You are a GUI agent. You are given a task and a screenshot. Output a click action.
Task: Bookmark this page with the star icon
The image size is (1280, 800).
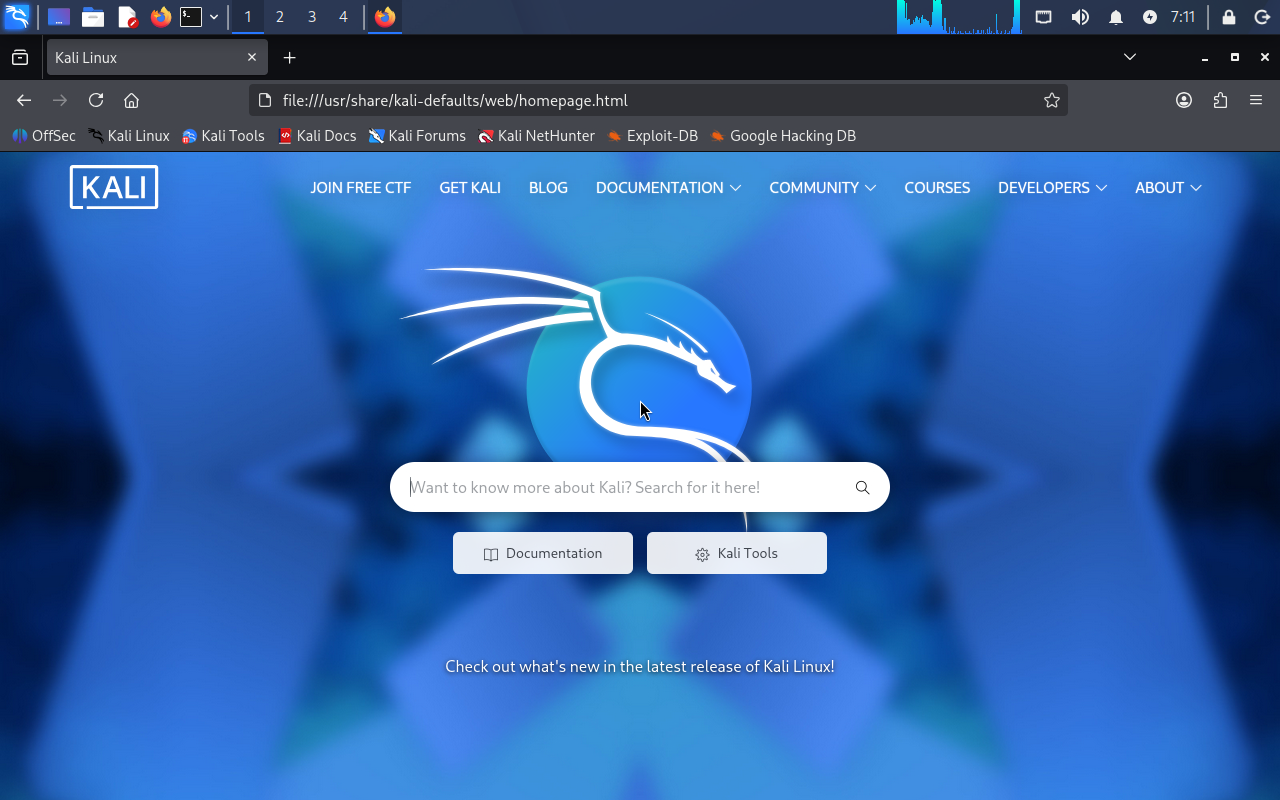pyautogui.click(x=1051, y=100)
